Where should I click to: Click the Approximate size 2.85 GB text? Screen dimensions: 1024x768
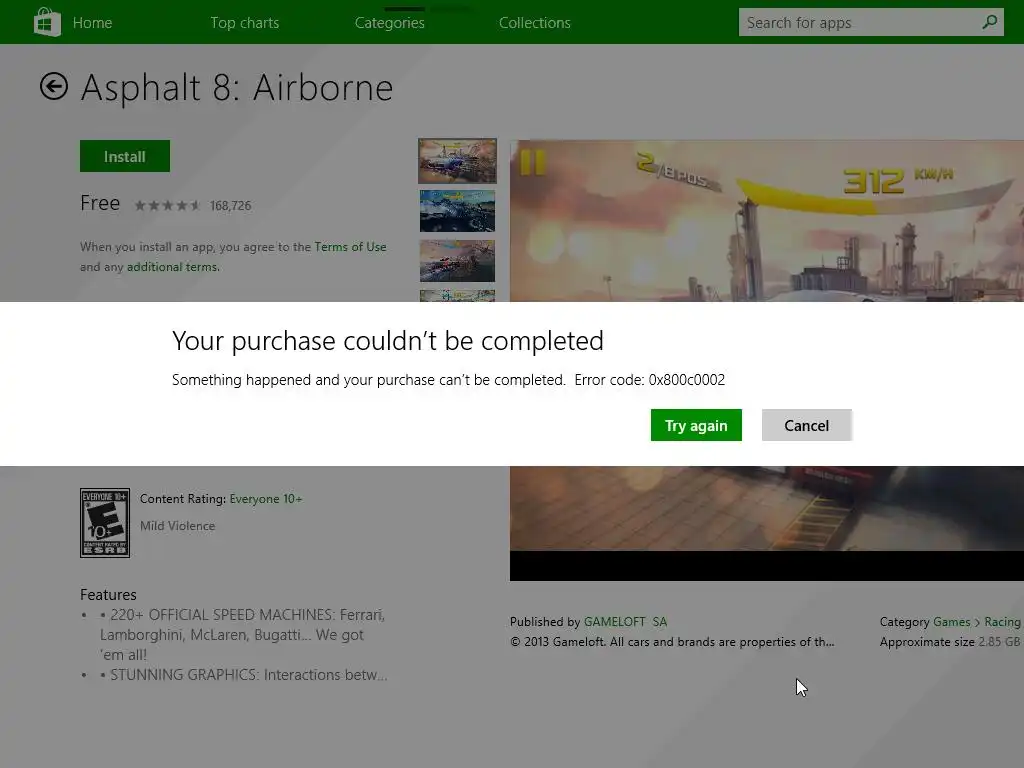[x=950, y=642]
